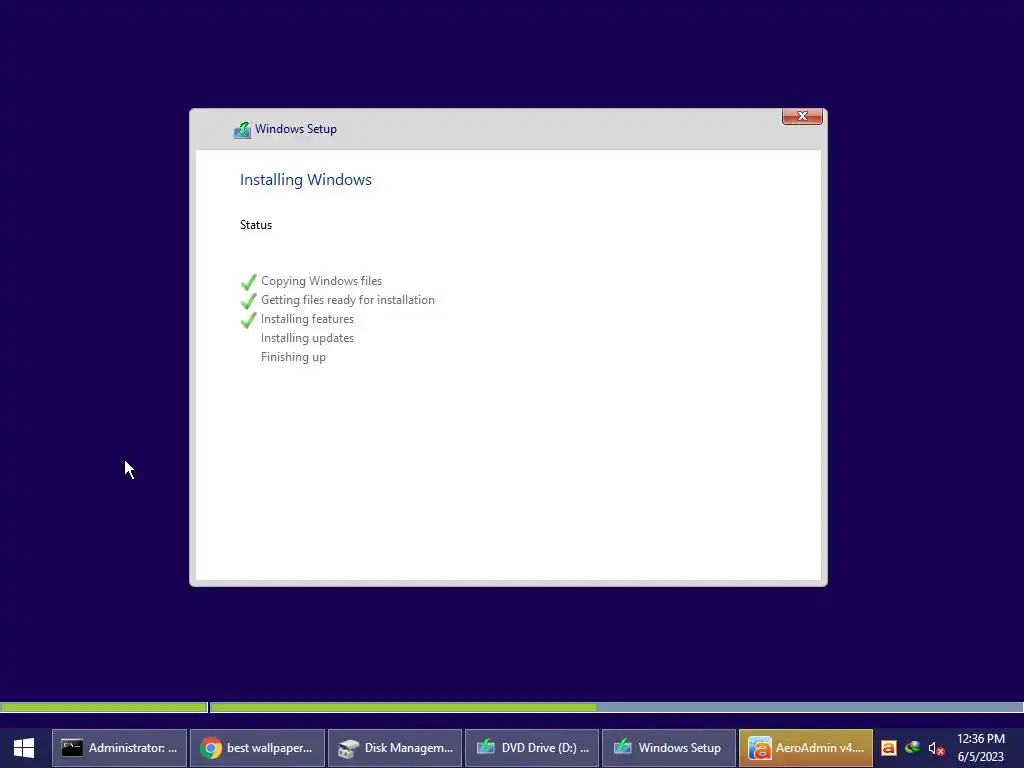Close the Windows Setup dialog

pos(802,116)
